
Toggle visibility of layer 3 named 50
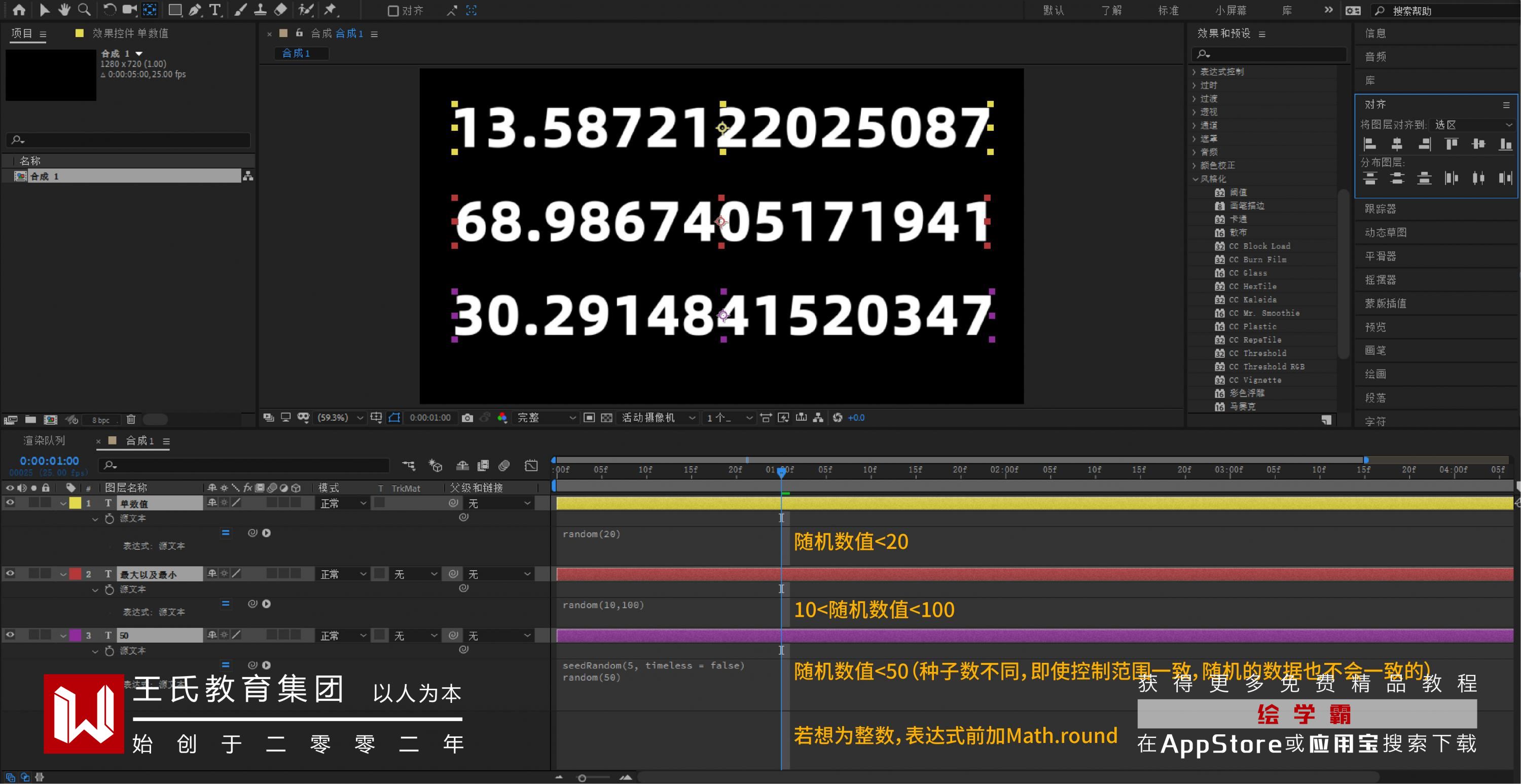pos(10,634)
